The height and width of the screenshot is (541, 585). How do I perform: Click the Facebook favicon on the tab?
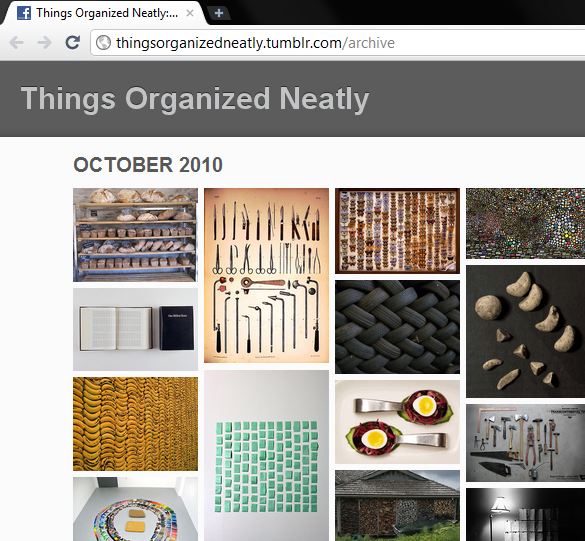click(x=24, y=13)
